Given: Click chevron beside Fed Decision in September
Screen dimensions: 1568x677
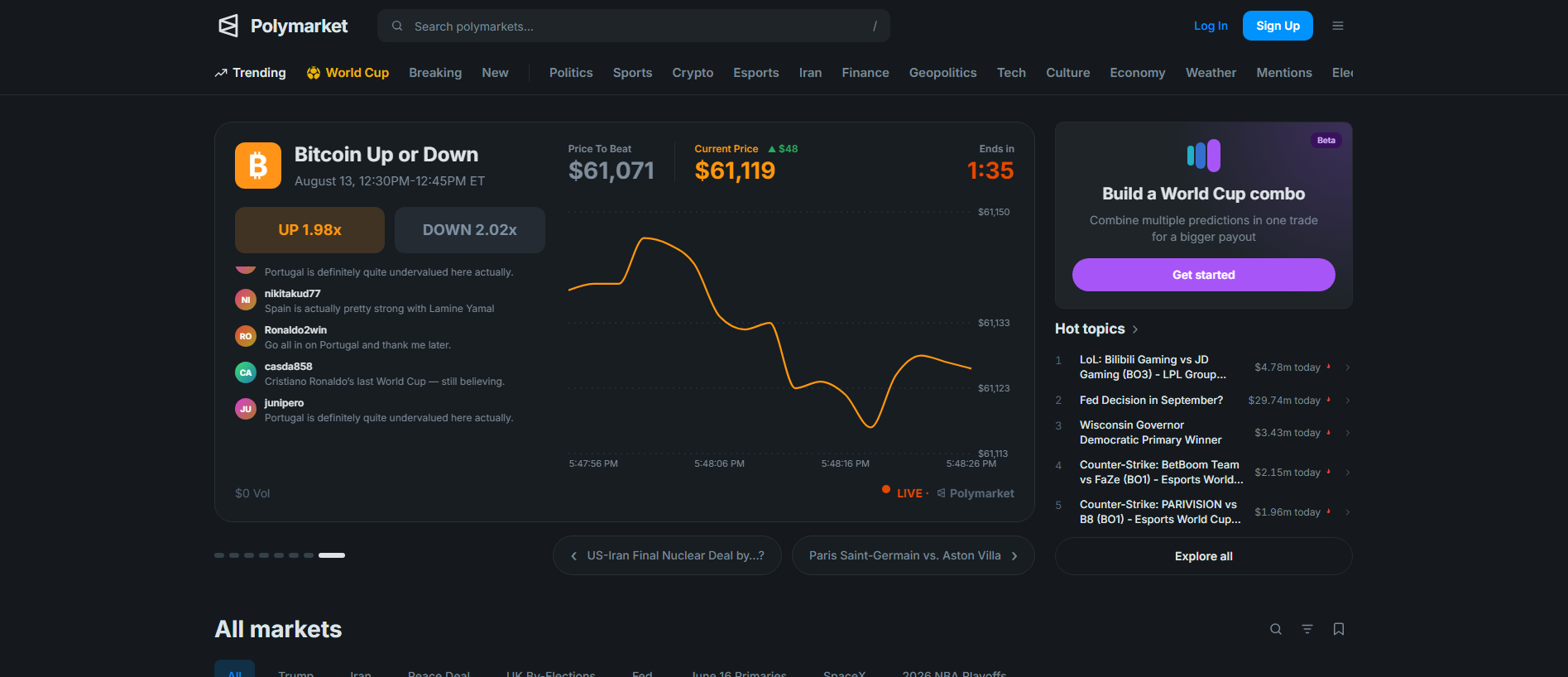Looking at the screenshot, I should click(1348, 401).
